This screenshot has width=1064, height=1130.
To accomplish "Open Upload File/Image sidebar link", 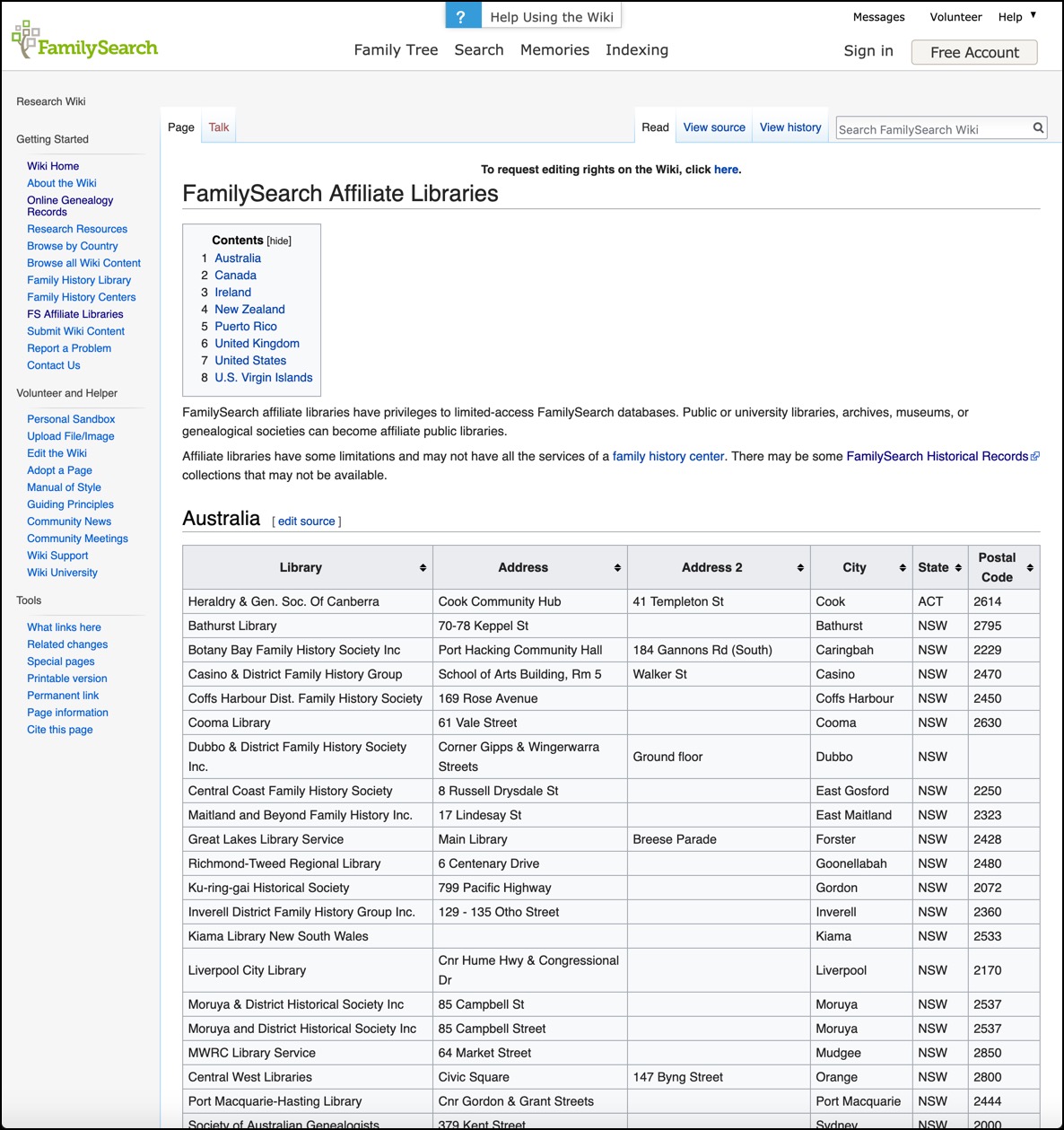I will click(x=71, y=436).
